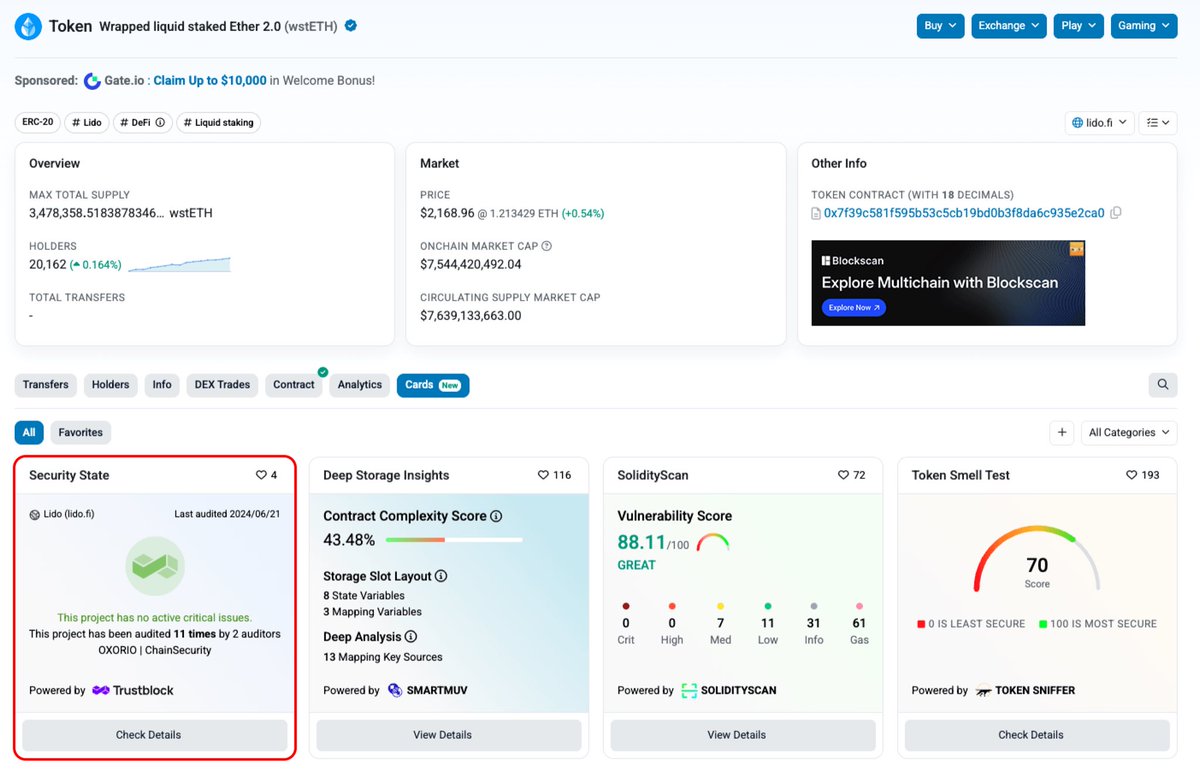Click the blue verified checkmark beside wstETH
The height and width of the screenshot is (769, 1200).
click(x=351, y=26)
